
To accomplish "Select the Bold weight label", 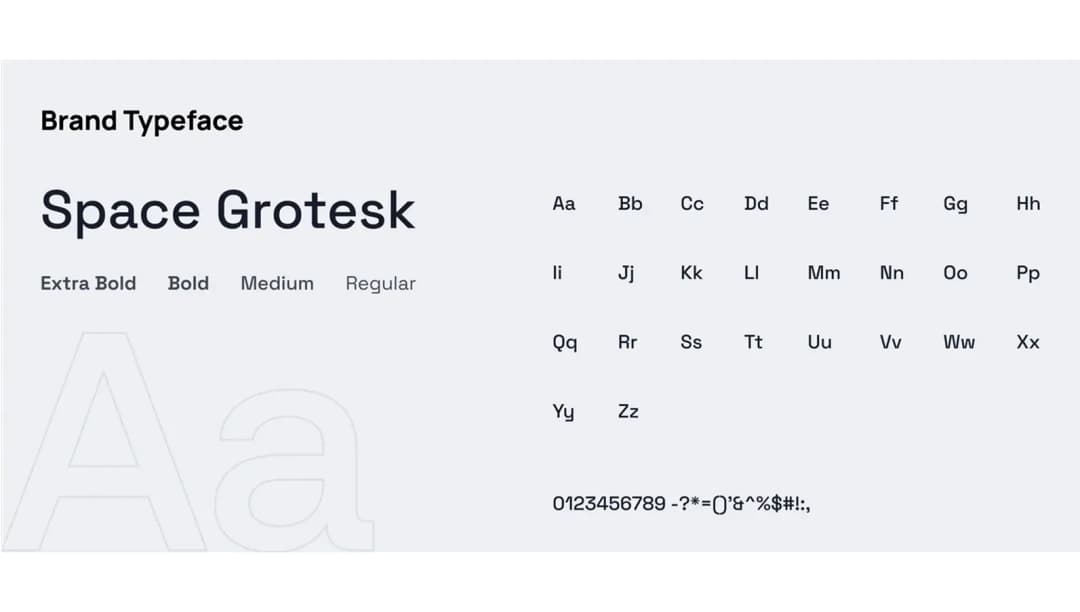I will pos(188,284).
